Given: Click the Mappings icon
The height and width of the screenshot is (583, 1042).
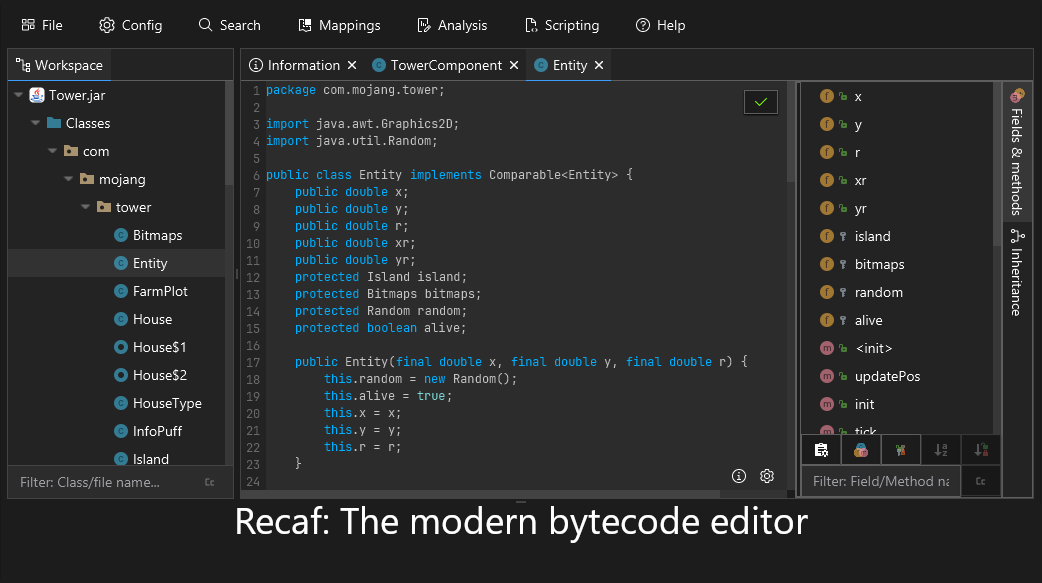Looking at the screenshot, I should pyautogui.click(x=305, y=25).
